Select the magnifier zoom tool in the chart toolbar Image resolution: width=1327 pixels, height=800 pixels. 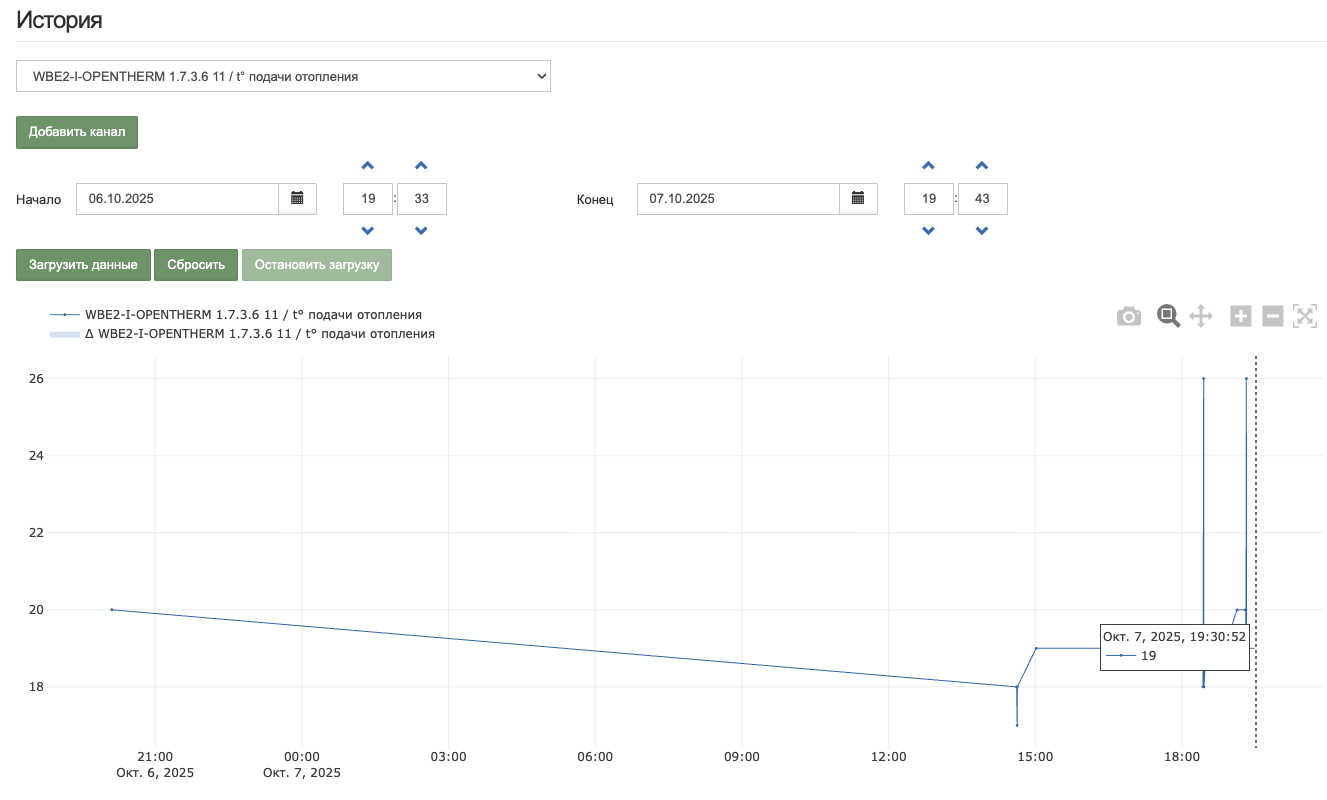(1168, 316)
